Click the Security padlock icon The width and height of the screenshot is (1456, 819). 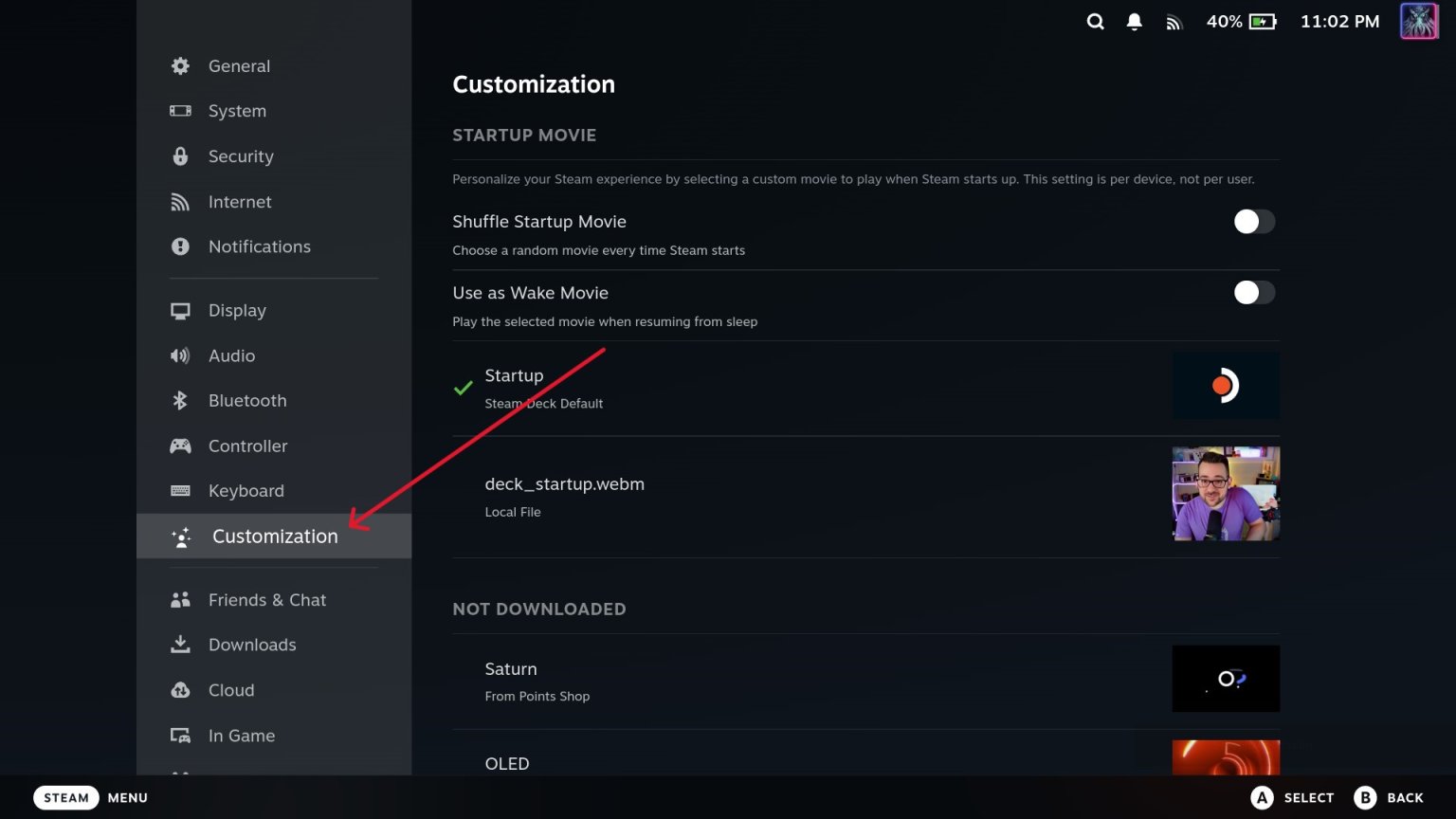[180, 156]
